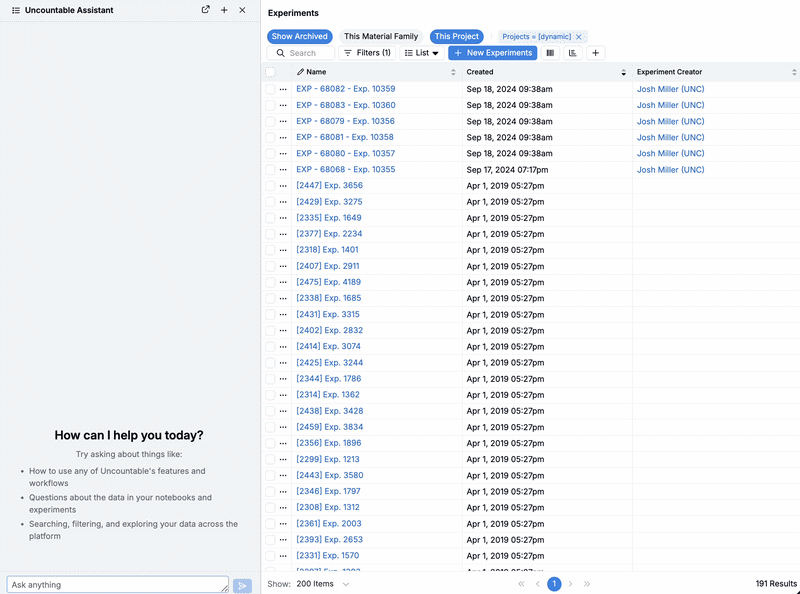Expand the List view dropdown
This screenshot has height=594, width=800.
click(x=422, y=53)
